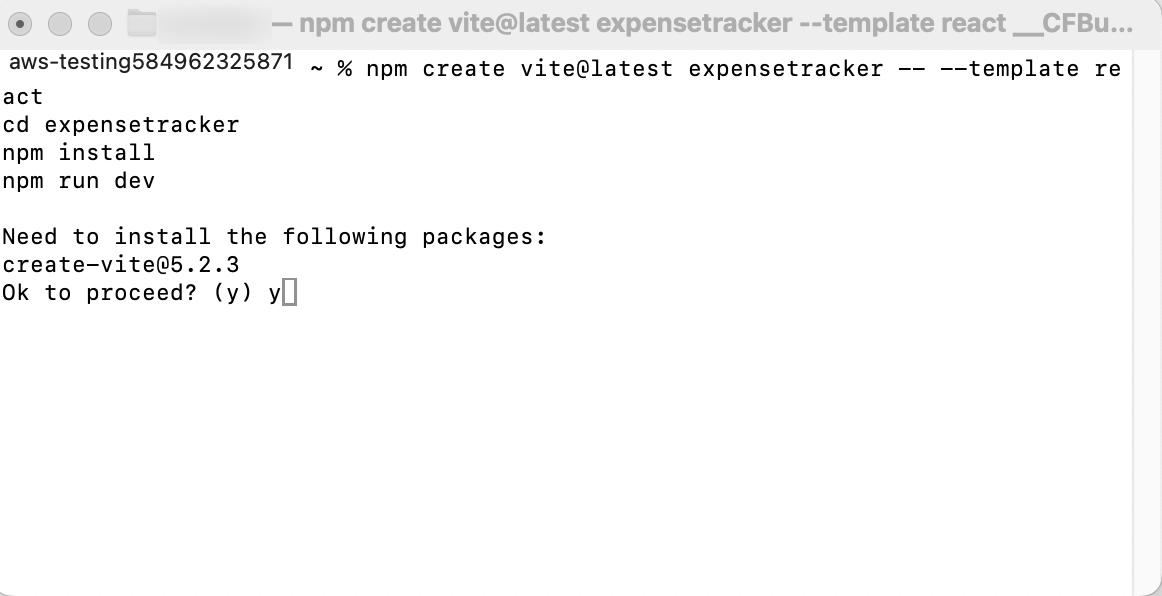
Task: Close the Terminal window with leftmost button
Action: (x=20, y=24)
